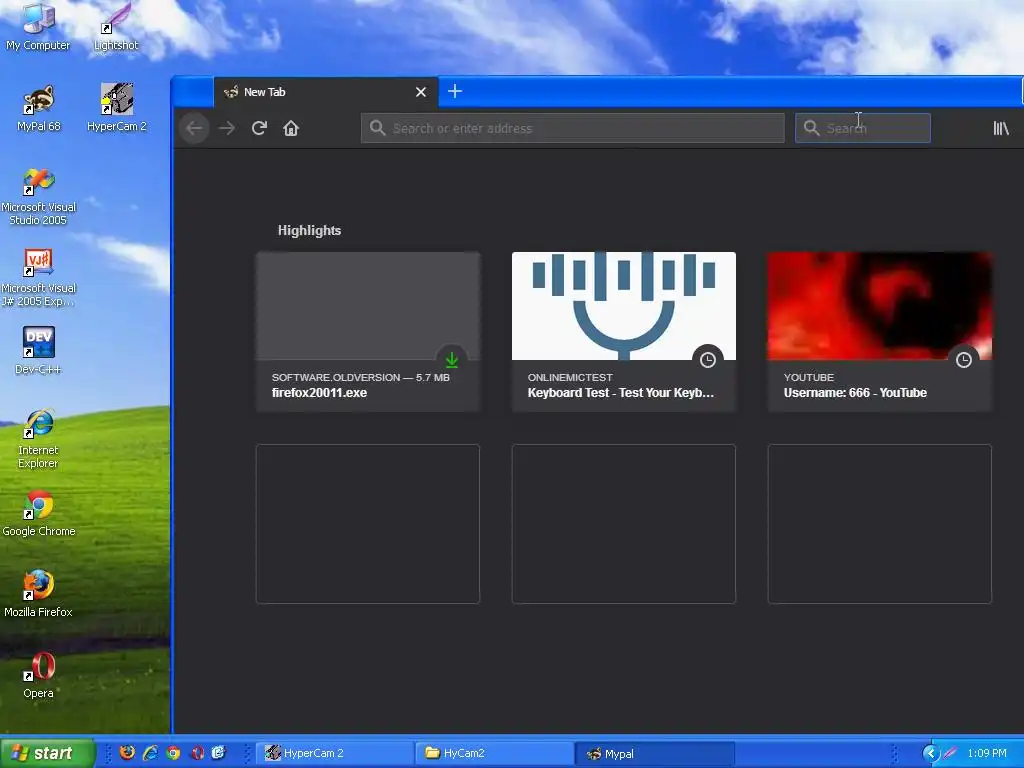This screenshot has width=1024, height=768.
Task: Select Microsoft Visual J# 2005 Express icon
Action: coord(39,277)
